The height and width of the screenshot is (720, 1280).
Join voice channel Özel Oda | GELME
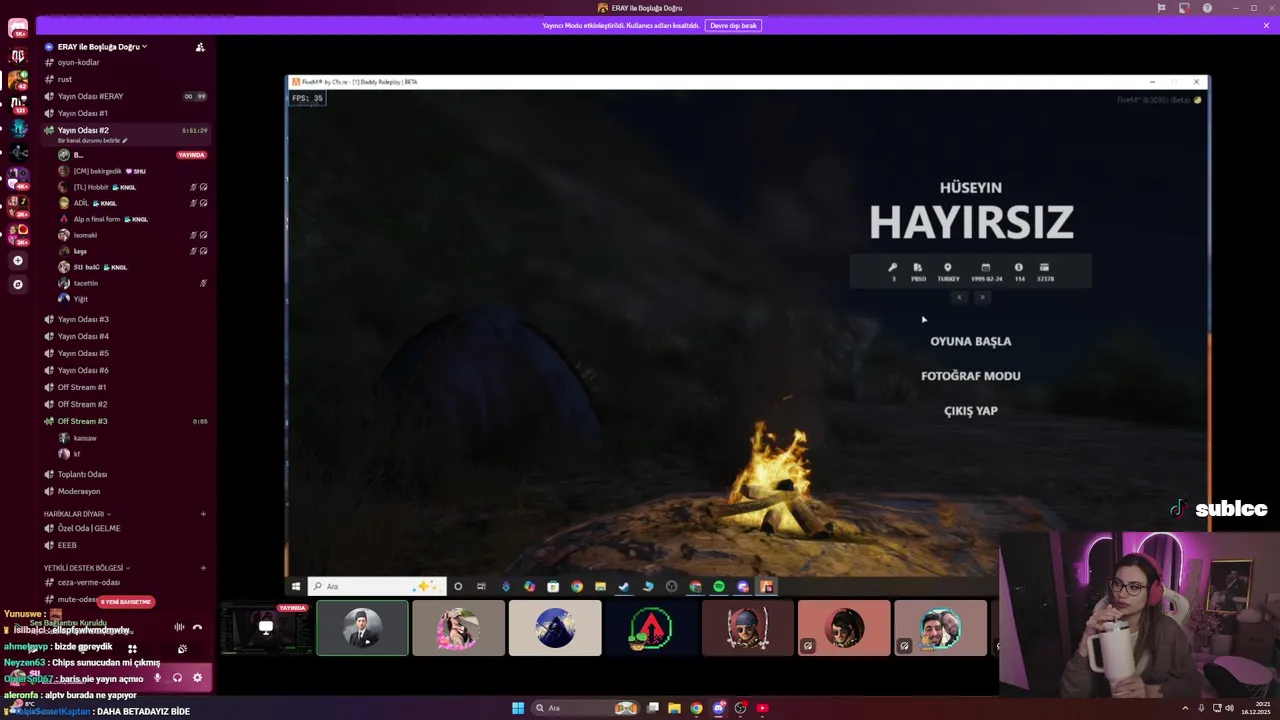click(x=124, y=528)
